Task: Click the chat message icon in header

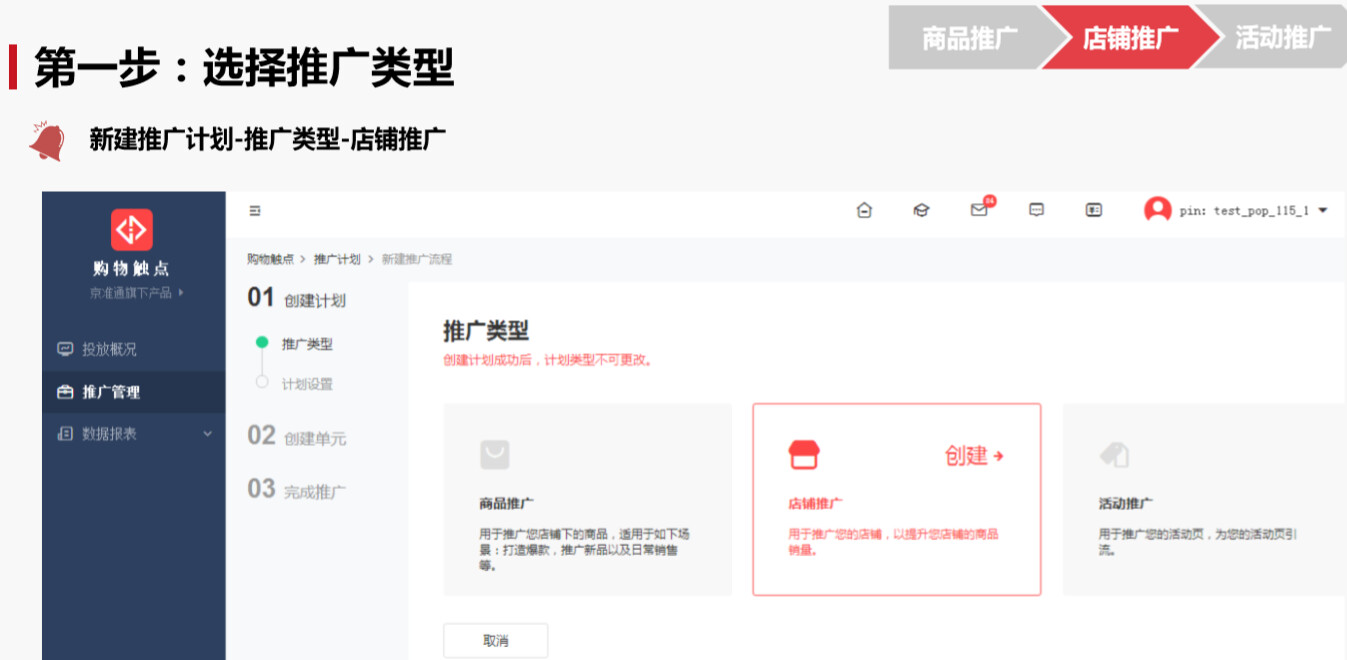Action: [1037, 210]
